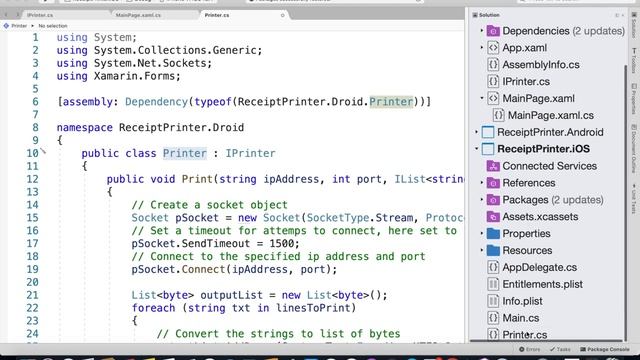The height and width of the screenshot is (360, 640).
Task: Collapse the ReceiptPrinter.iOS project
Action: tap(476, 149)
